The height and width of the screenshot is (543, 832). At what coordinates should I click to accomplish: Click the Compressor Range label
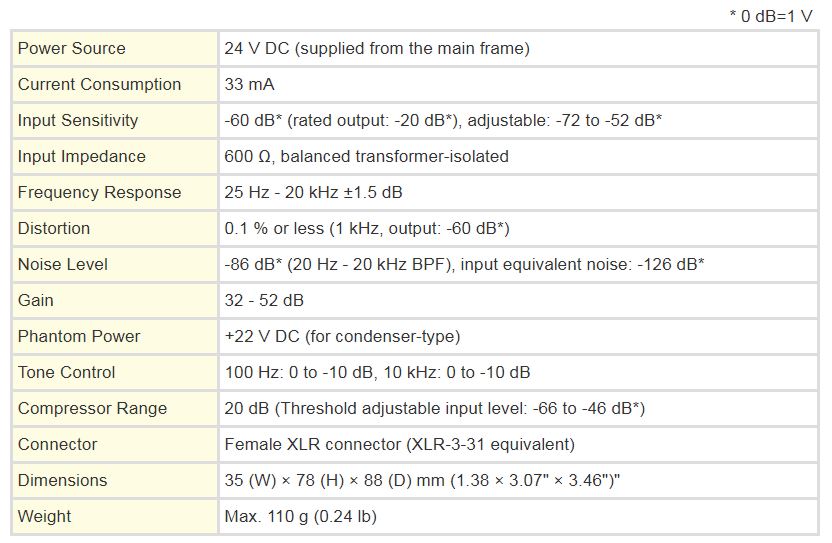92,408
